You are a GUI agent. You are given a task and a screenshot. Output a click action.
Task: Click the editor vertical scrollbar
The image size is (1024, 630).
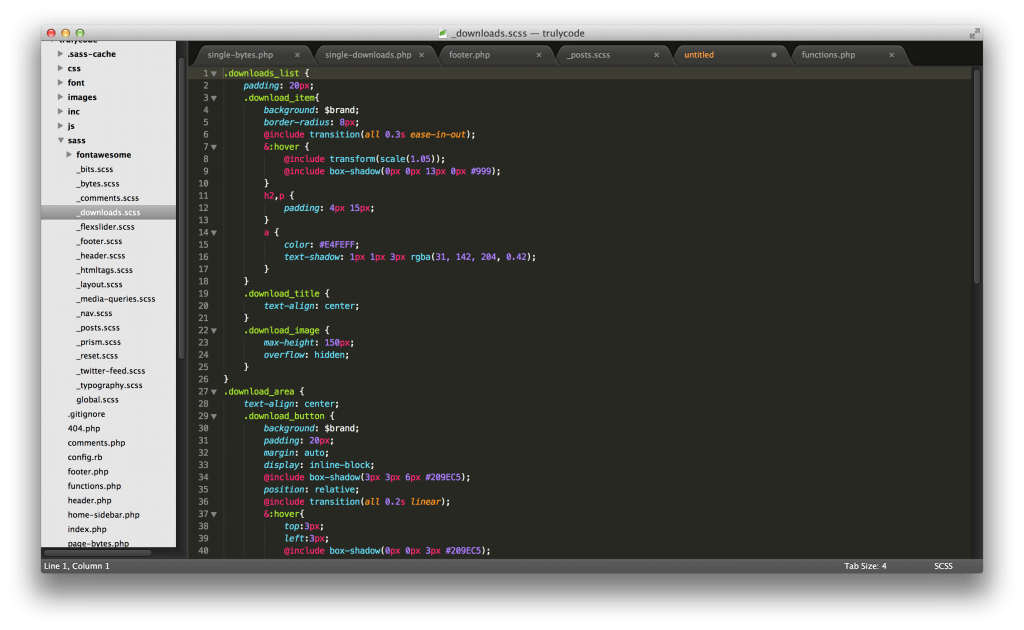[977, 176]
